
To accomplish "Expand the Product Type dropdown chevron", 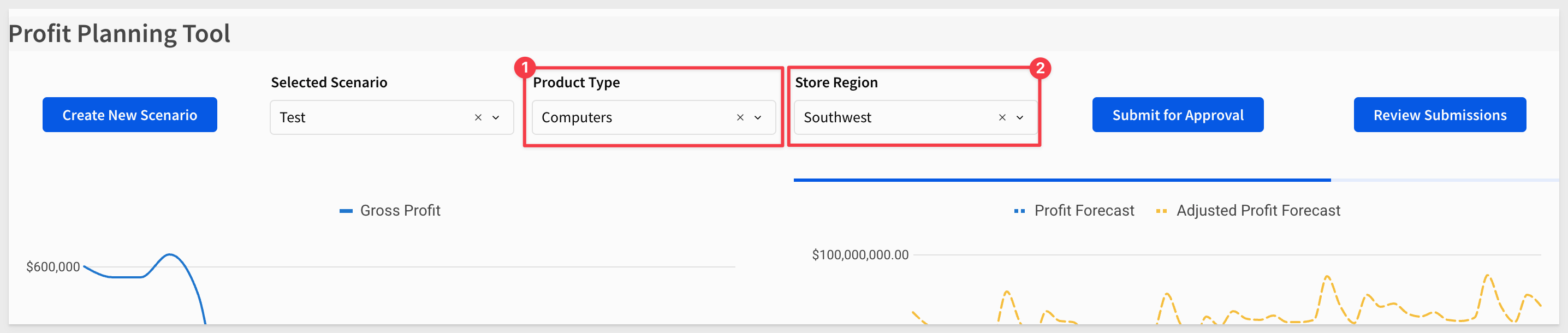I will coord(758,117).
